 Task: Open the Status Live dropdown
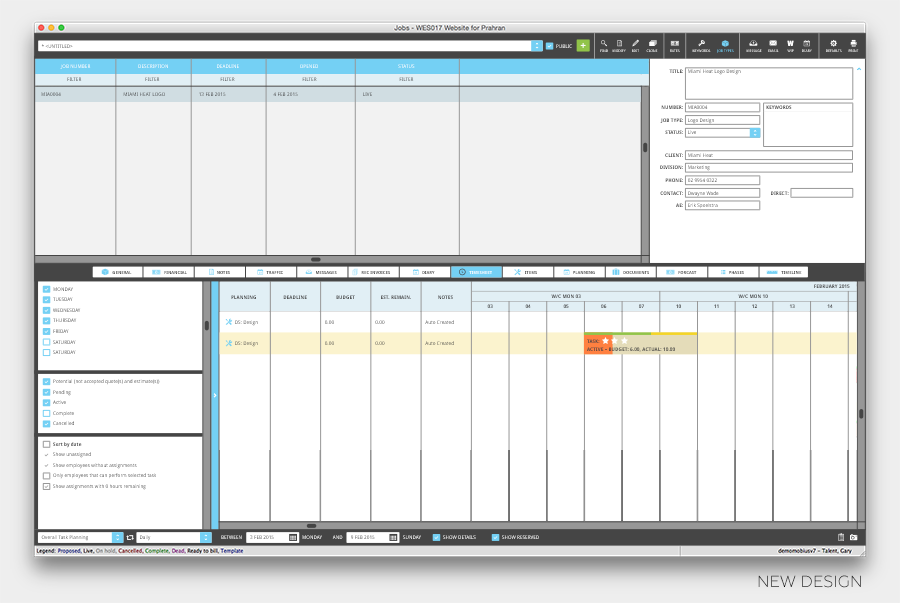[x=755, y=133]
